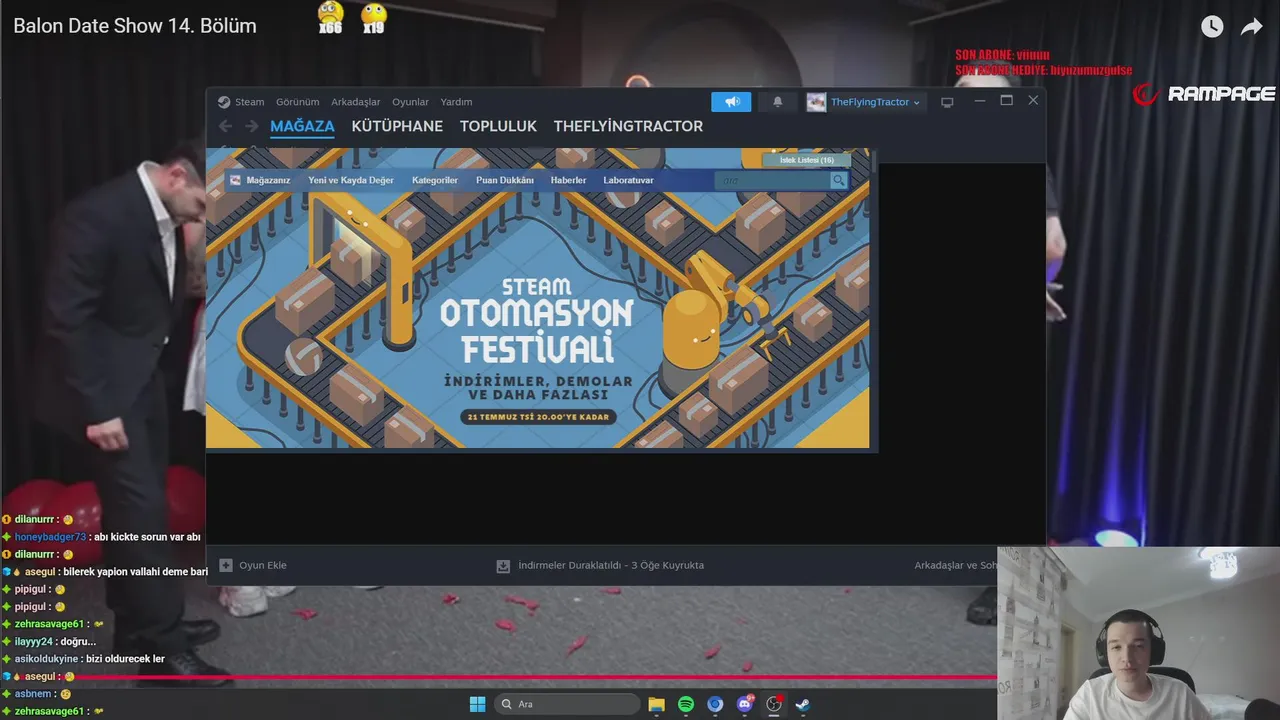Switch to the MAĞAZA tab
Viewport: 1280px width, 720px height.
[x=302, y=126]
